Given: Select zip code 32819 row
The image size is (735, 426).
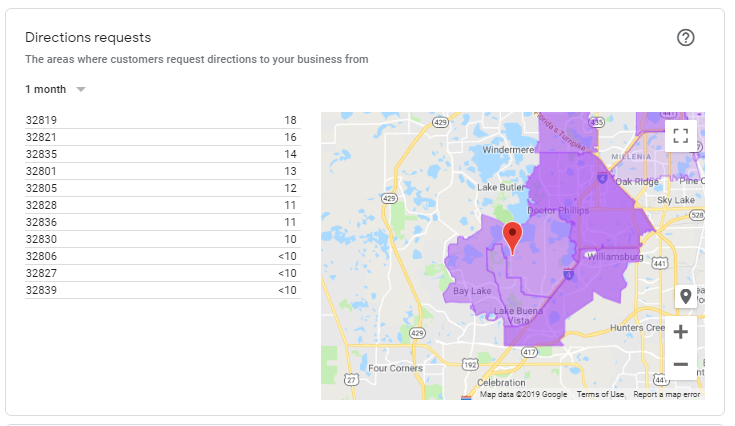Looking at the screenshot, I should tap(161, 119).
